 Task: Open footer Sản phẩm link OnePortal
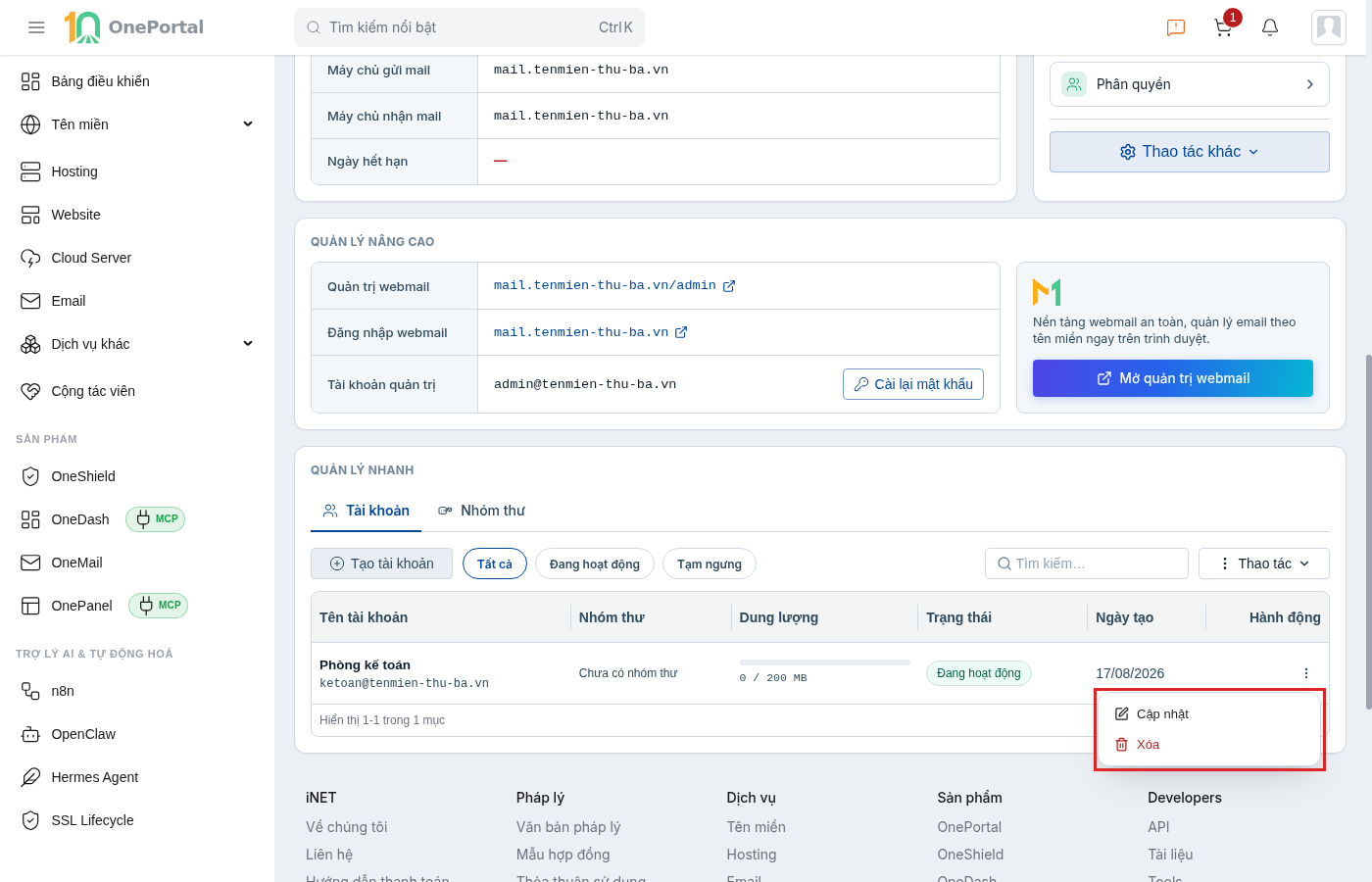[969, 827]
